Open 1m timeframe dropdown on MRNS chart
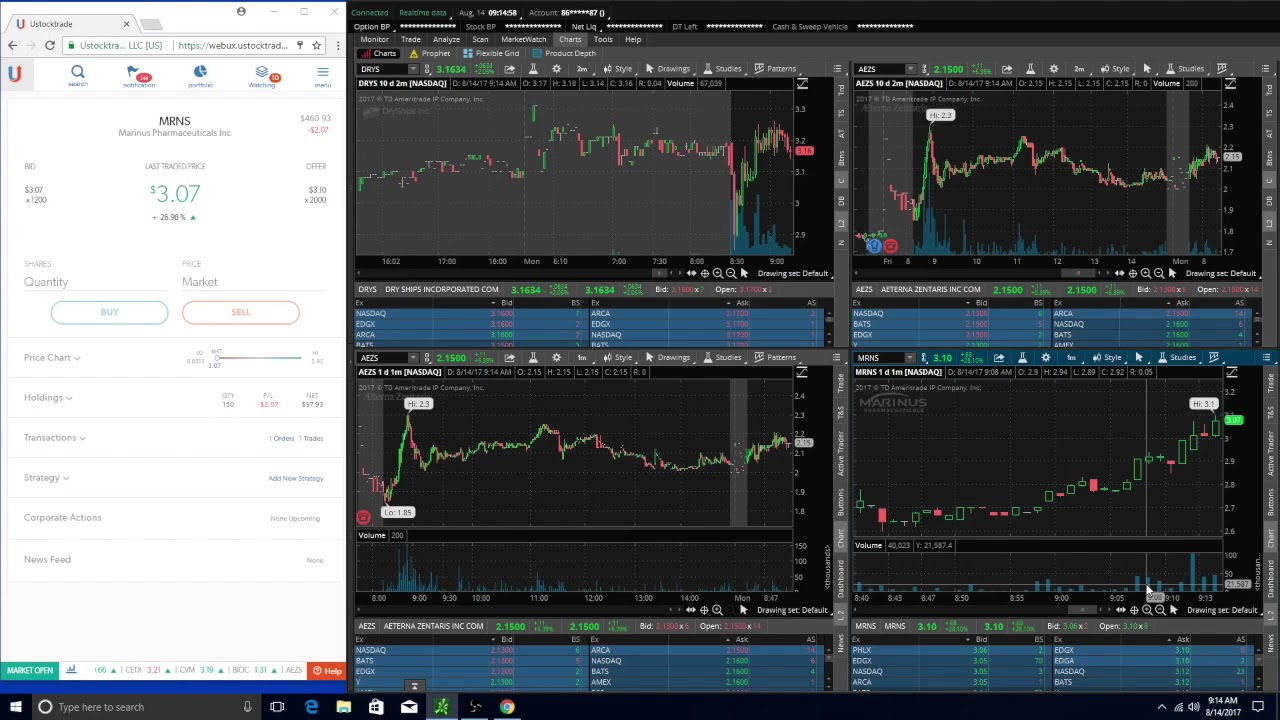1280x720 pixels. (x=1071, y=358)
